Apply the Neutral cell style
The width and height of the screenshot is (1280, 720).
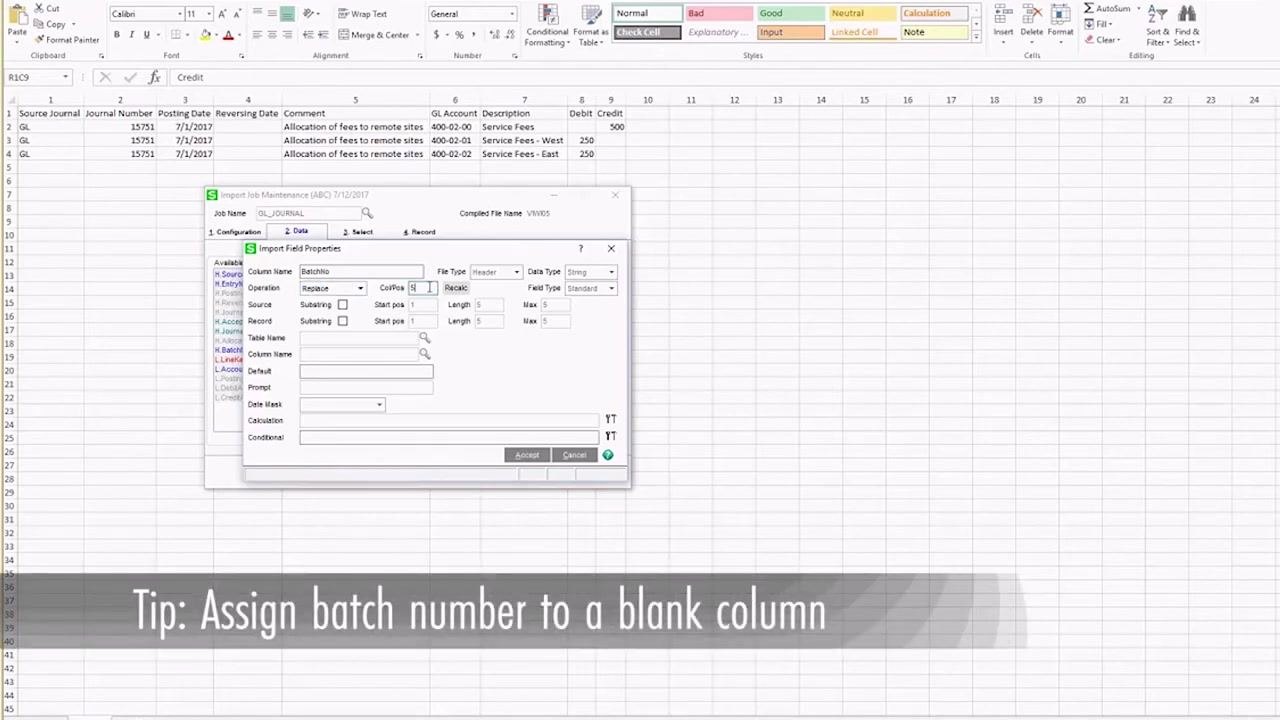click(862, 13)
